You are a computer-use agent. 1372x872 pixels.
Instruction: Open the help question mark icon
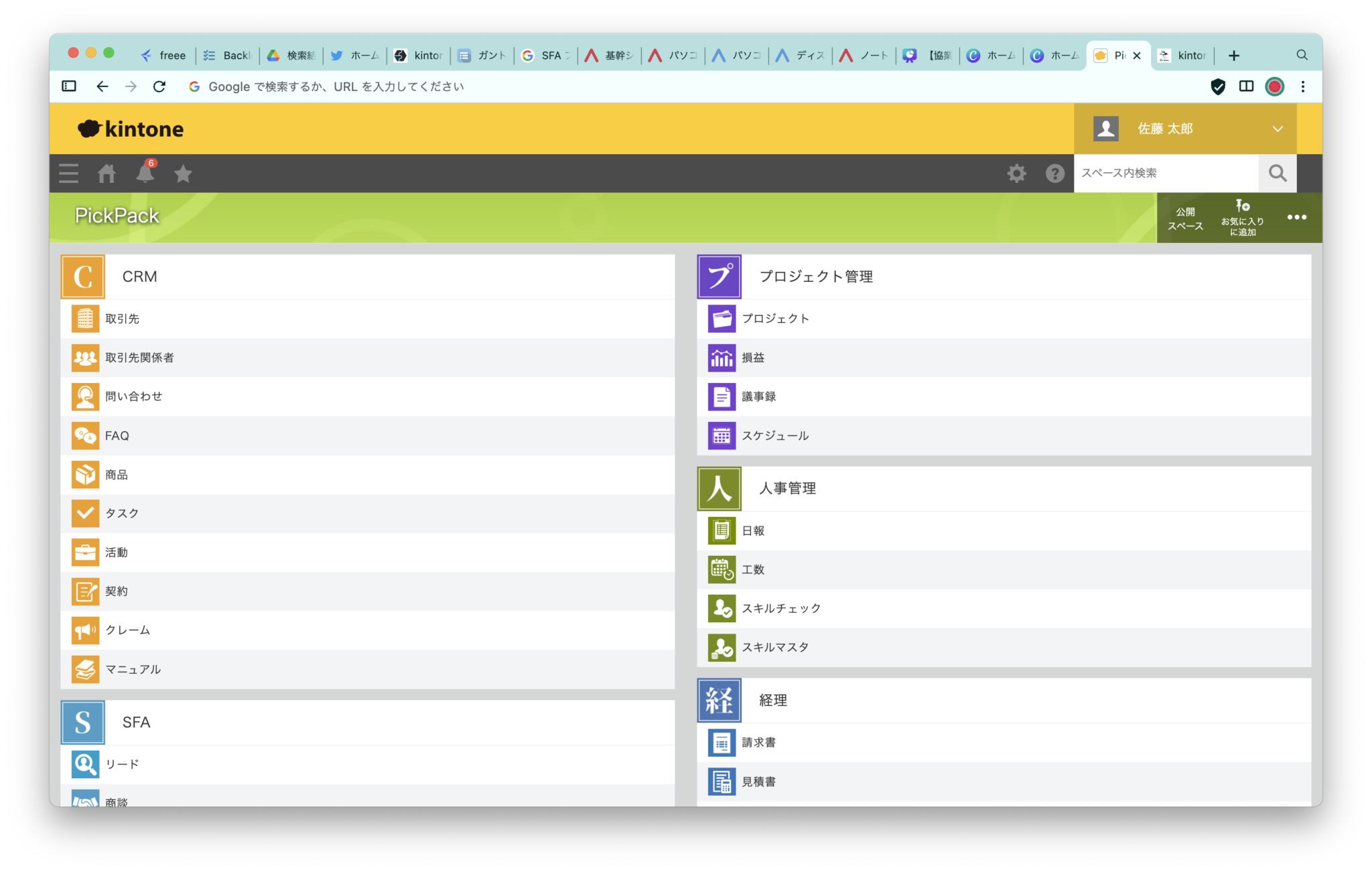pos(1054,173)
